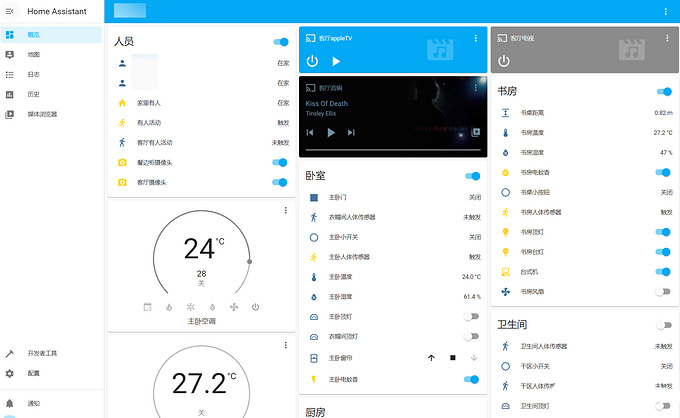Open the 概览 overview sidebar item
Image resolution: width=680 pixels, height=418 pixels.
[51, 35]
